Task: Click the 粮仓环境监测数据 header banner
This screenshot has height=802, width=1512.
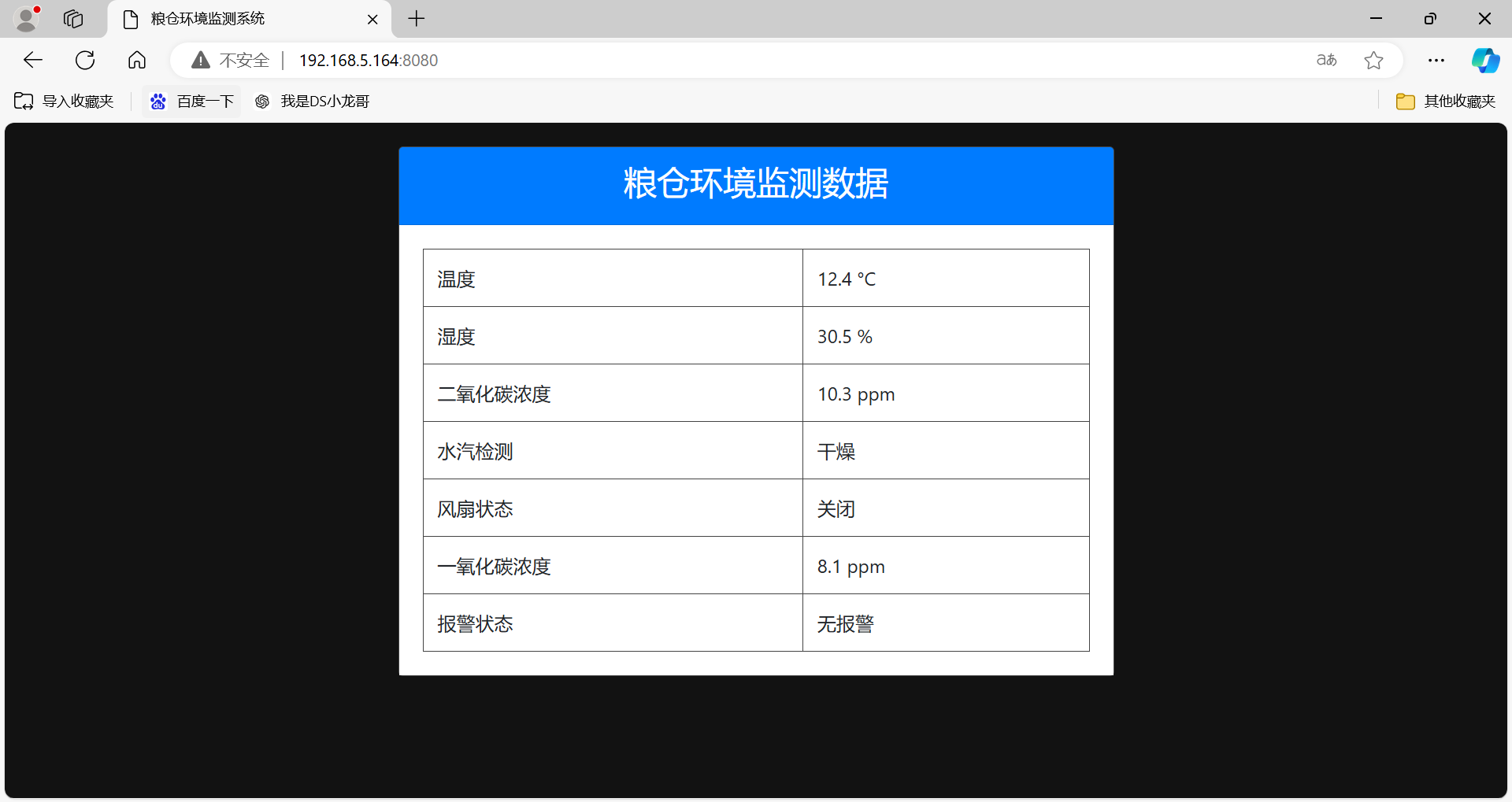Action: pyautogui.click(x=756, y=184)
